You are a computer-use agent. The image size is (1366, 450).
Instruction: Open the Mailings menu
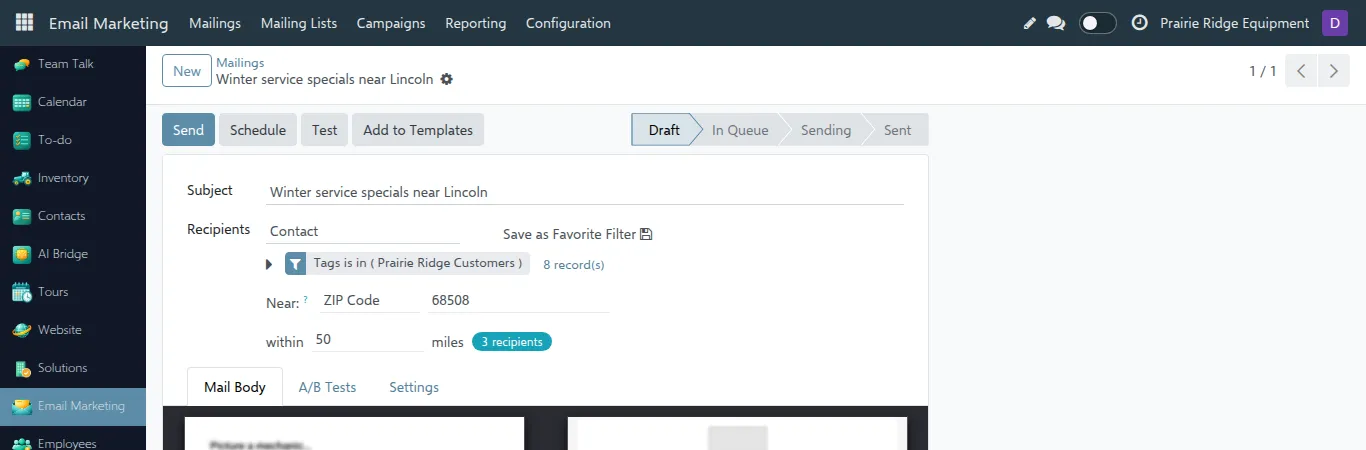[x=215, y=23]
